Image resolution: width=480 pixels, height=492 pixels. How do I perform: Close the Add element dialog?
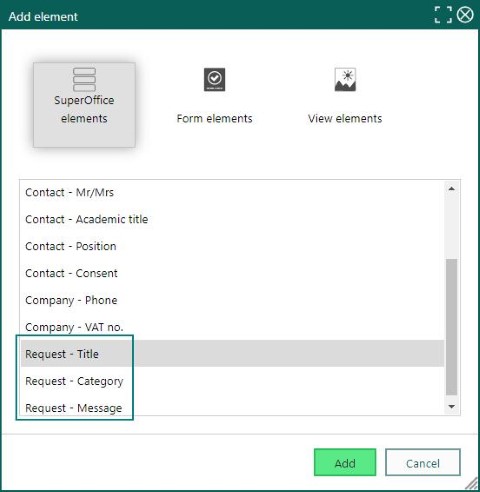pos(465,15)
